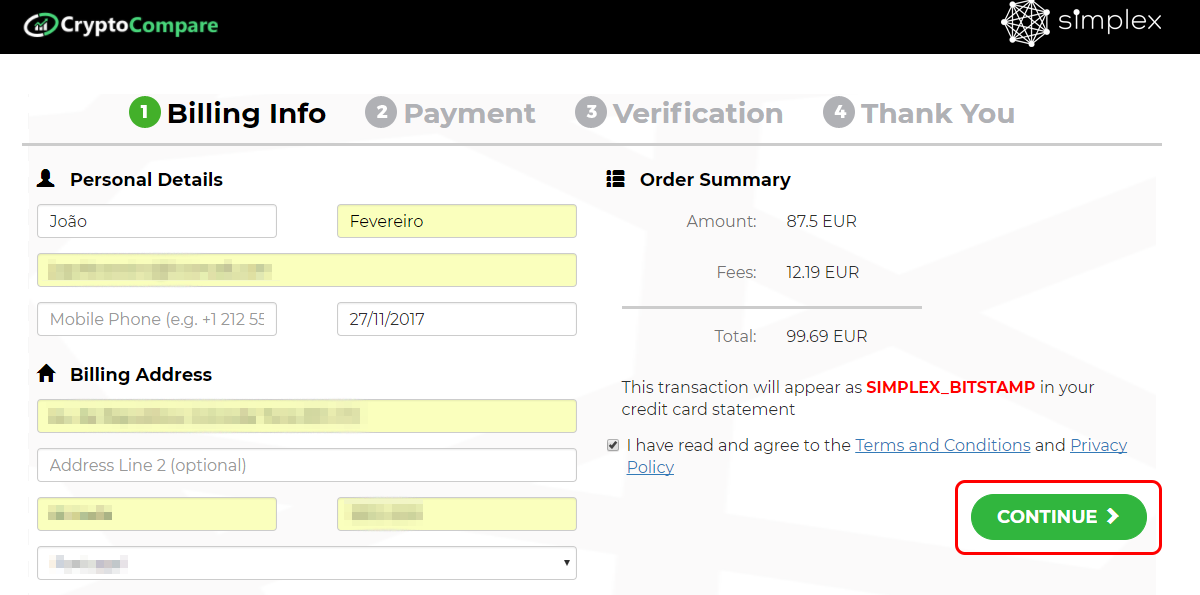Open the Terms and Conditions link
Image resolution: width=1200 pixels, height=595 pixels.
(x=943, y=445)
